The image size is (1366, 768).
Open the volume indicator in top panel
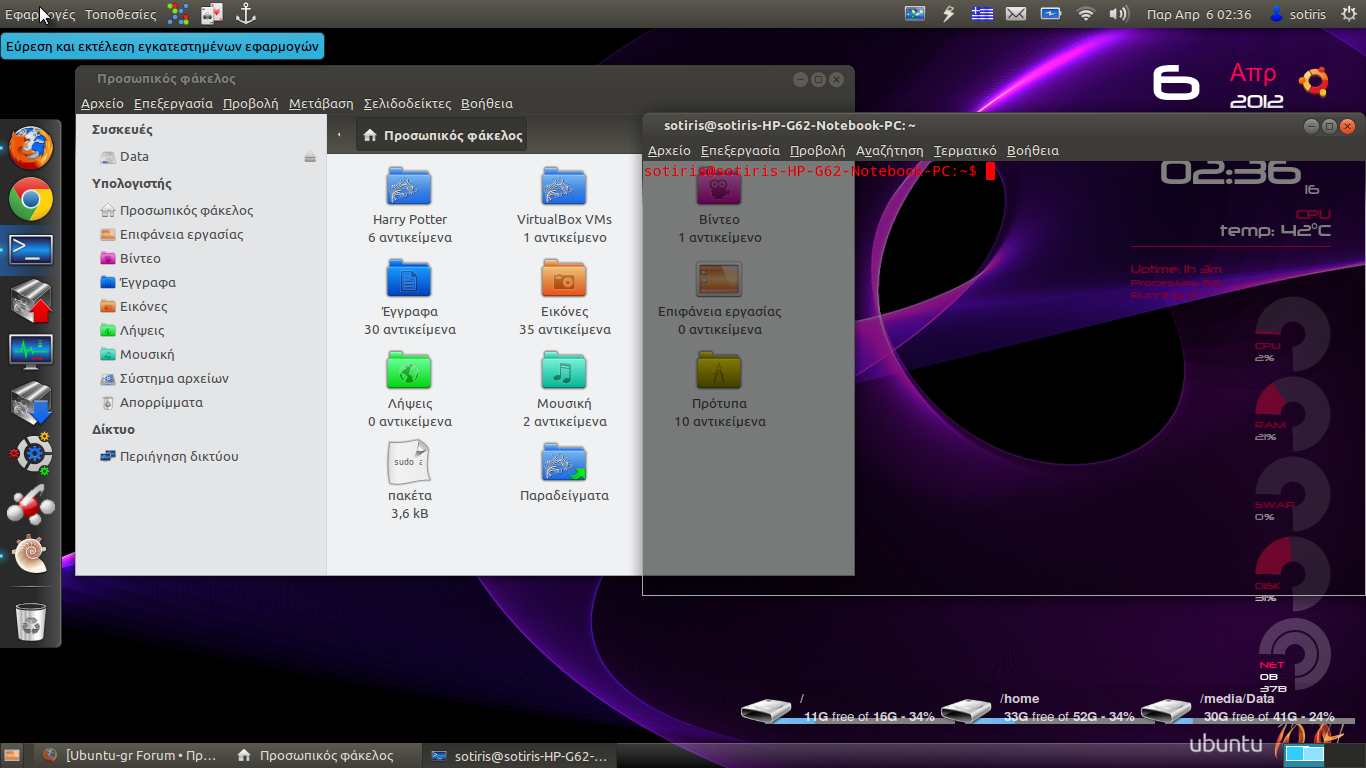tap(1118, 14)
